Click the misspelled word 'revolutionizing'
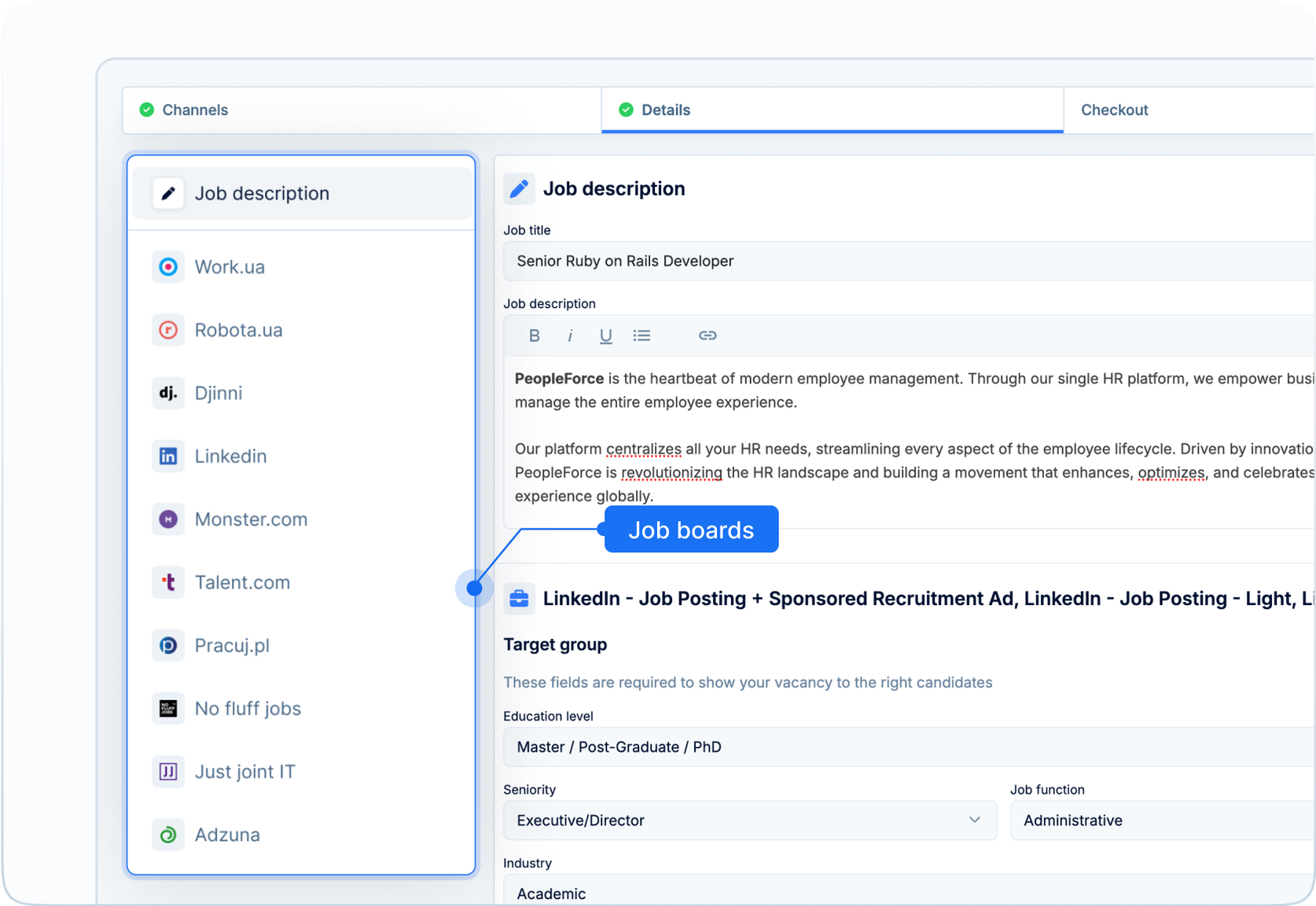The height and width of the screenshot is (906, 1316). 671,473
